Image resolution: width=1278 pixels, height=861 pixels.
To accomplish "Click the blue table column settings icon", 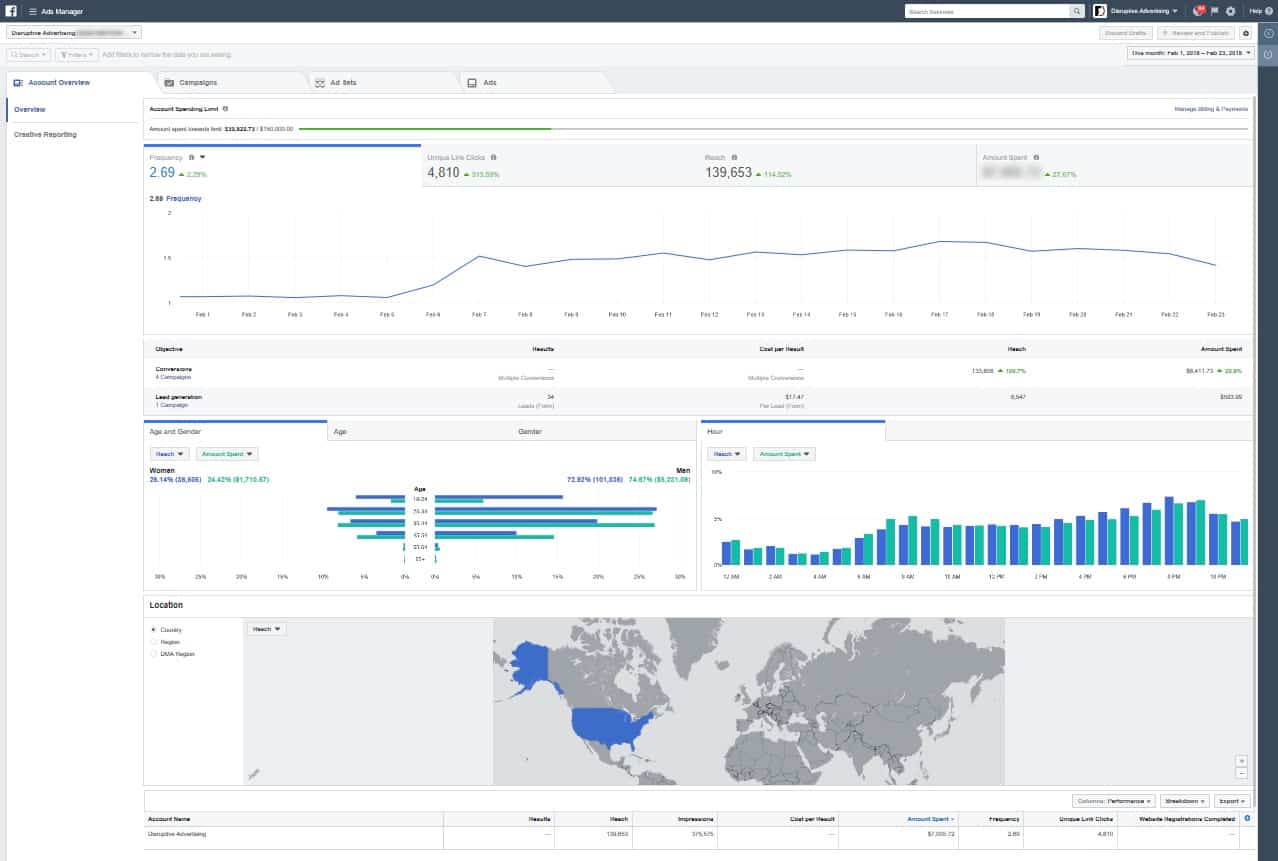I will (1246, 819).
